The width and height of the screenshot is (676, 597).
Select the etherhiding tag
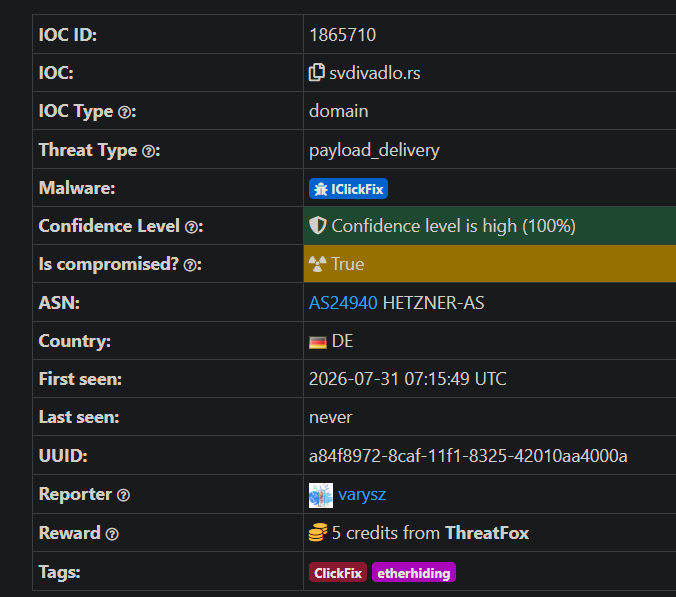coord(413,572)
